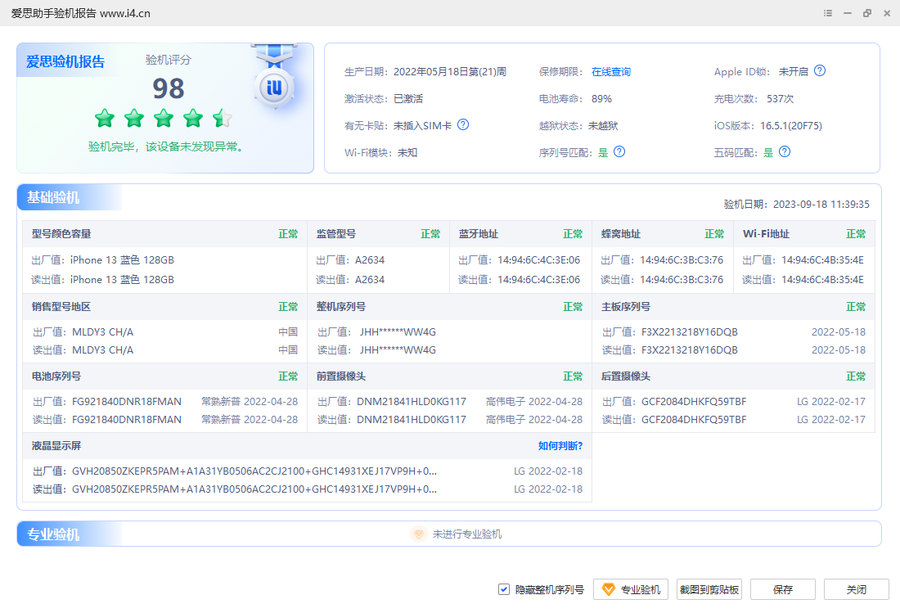
Task: Start 专业验机 from the bottom button
Action: point(631,589)
